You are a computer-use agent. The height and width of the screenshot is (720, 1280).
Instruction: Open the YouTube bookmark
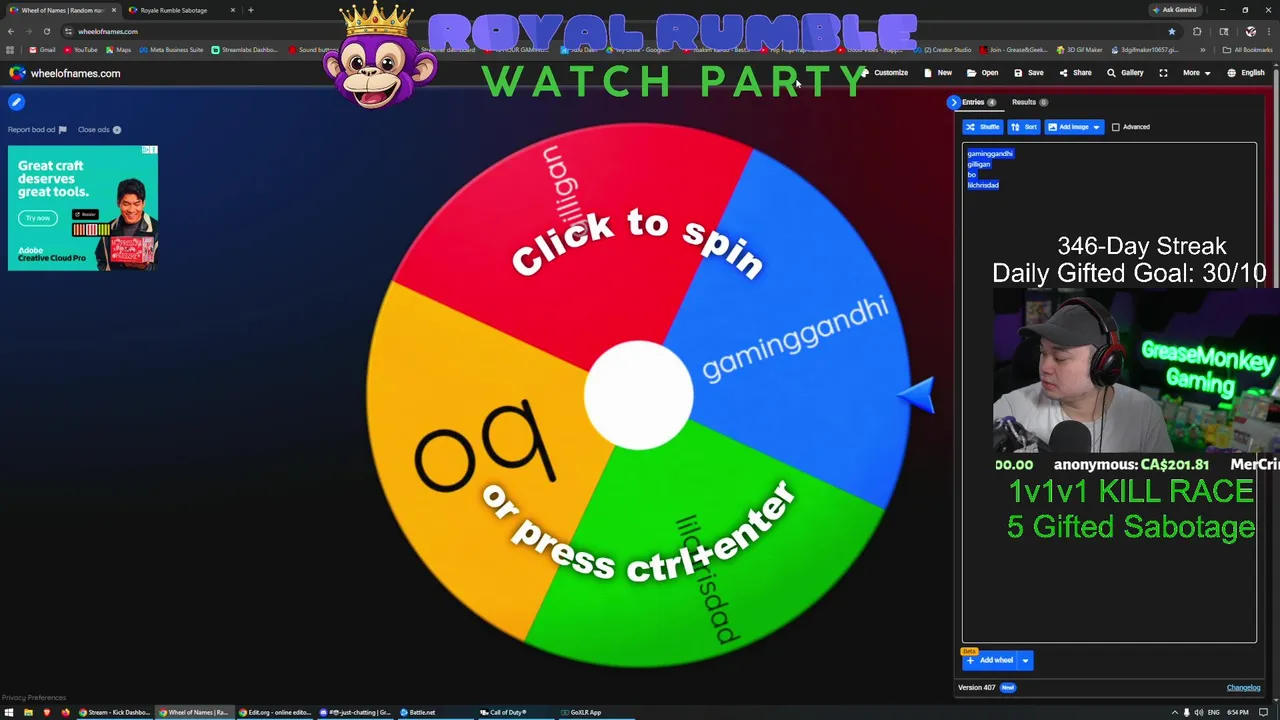[80, 50]
